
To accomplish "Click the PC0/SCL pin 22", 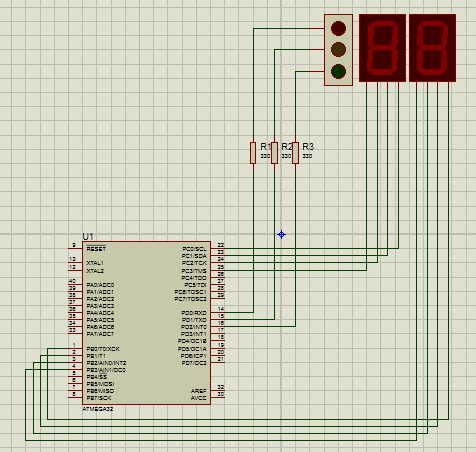I will pos(218,248).
